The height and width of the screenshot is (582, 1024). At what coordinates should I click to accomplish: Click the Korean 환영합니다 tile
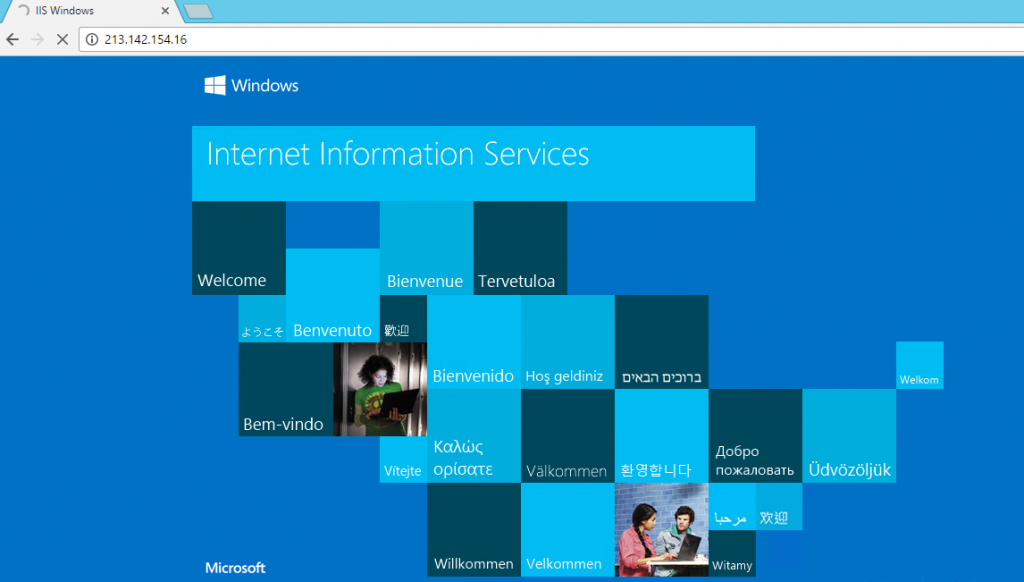[x=662, y=436]
